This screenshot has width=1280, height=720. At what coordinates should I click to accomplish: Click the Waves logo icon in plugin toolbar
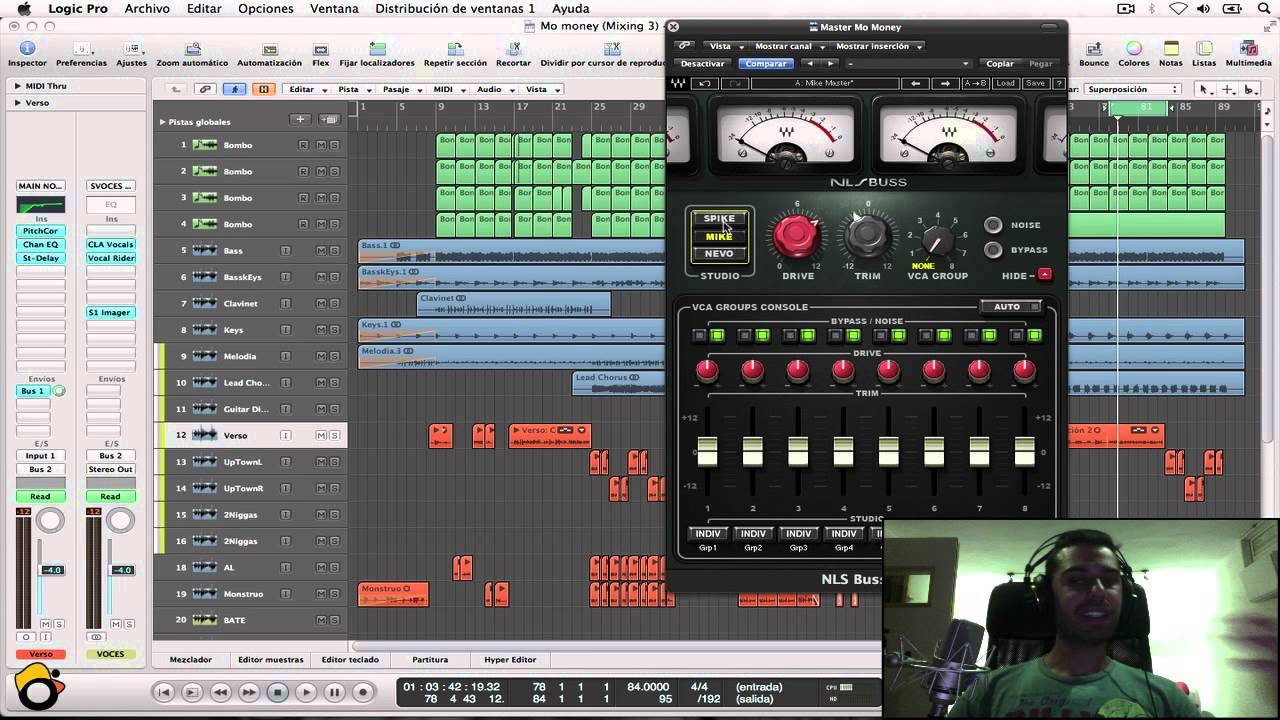click(679, 84)
